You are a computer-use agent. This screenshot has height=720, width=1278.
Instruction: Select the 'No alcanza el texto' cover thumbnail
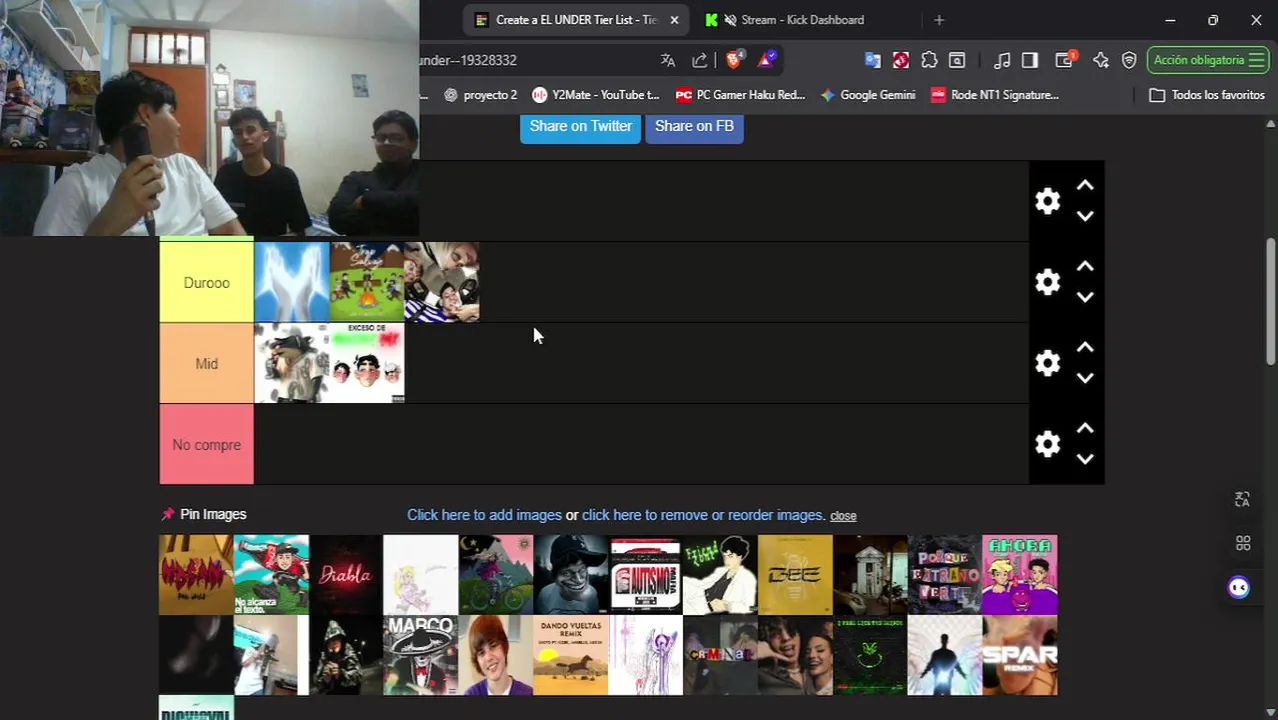click(x=271, y=574)
